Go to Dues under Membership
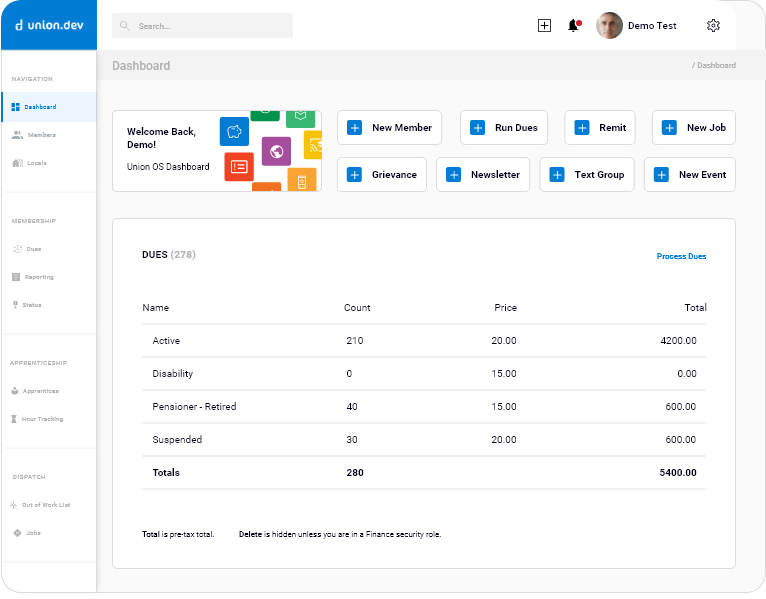This screenshot has height=599, width=766. point(33,249)
